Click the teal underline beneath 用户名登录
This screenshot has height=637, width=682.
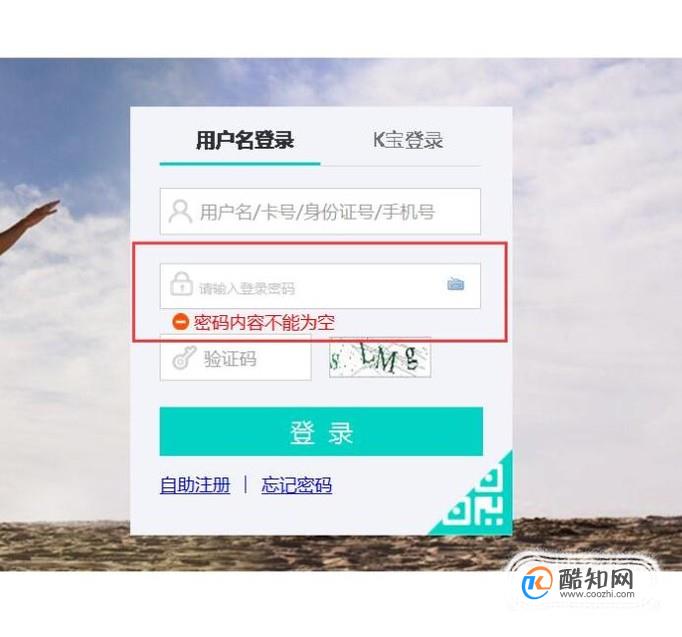(x=240, y=164)
